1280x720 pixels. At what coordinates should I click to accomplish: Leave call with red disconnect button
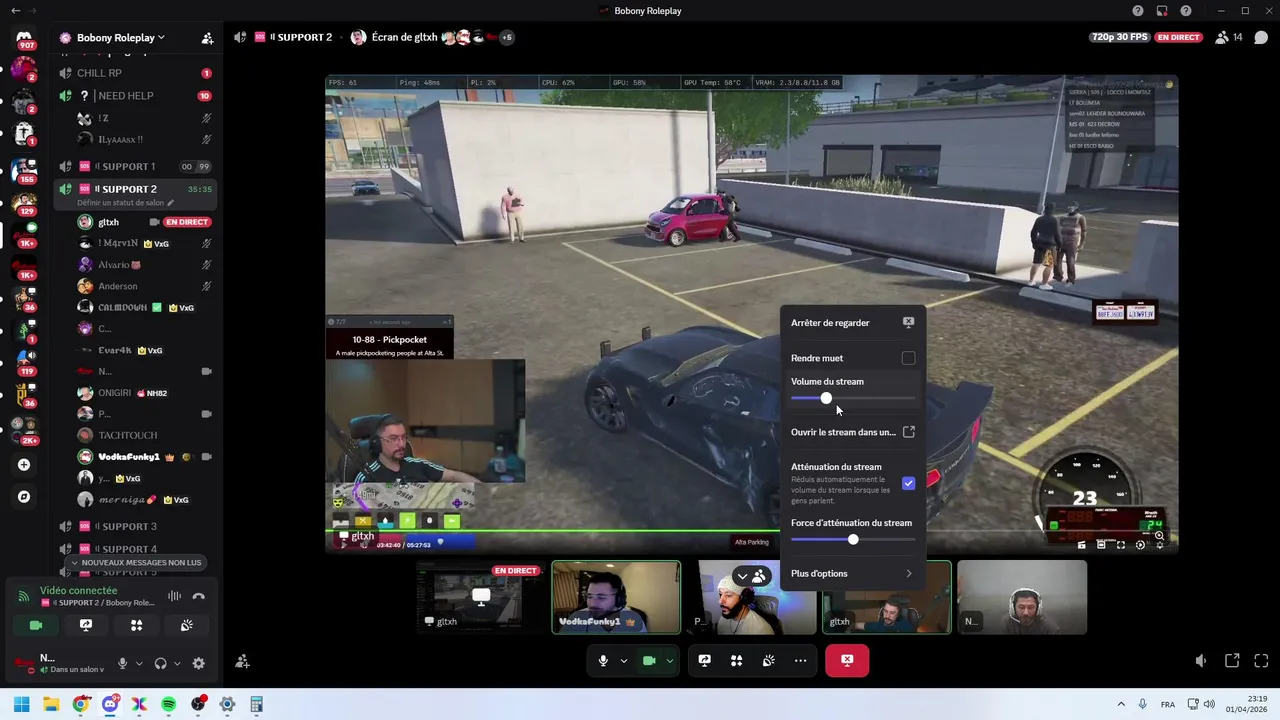tap(847, 661)
